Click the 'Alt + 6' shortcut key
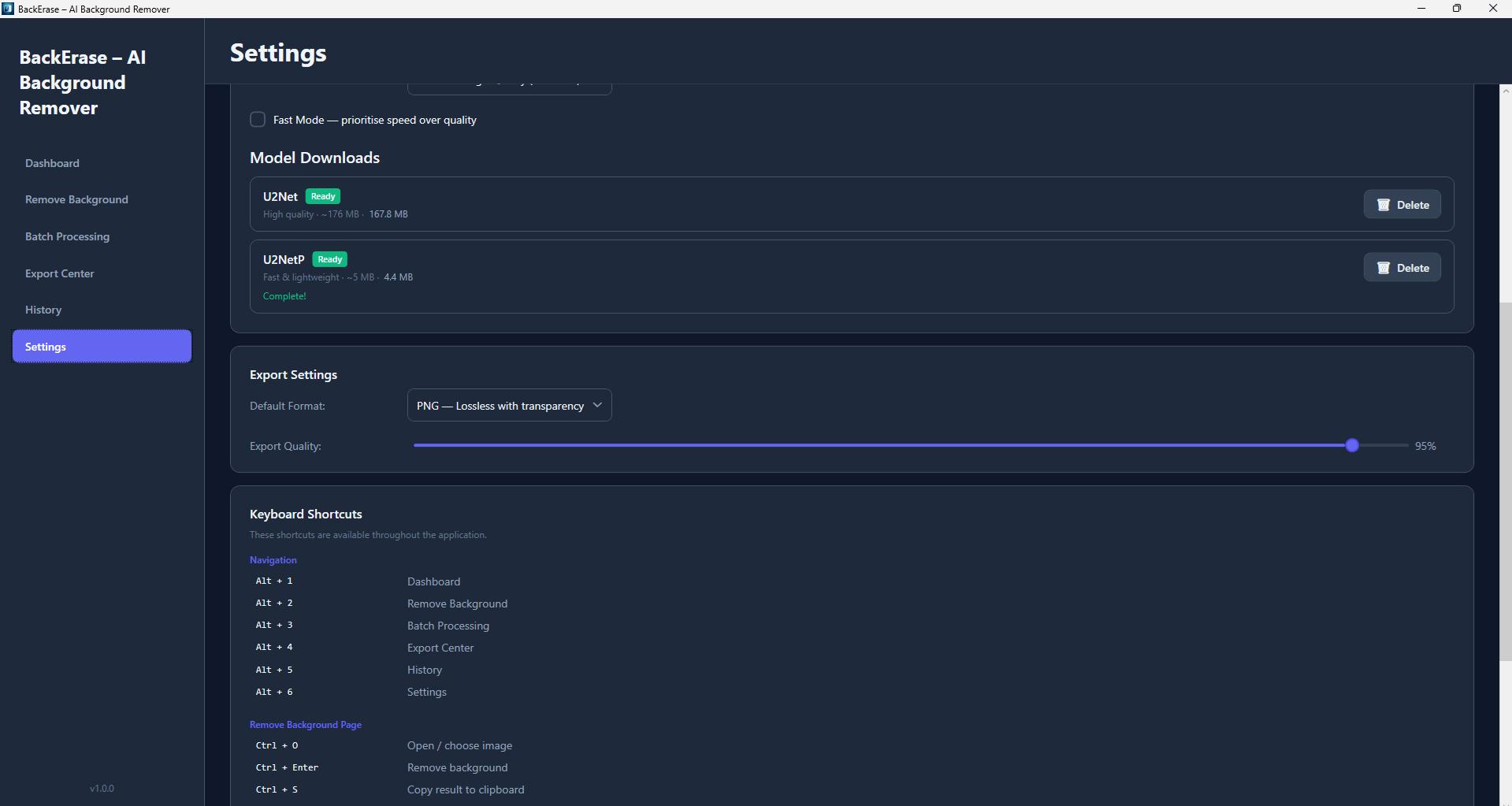 pos(273,692)
